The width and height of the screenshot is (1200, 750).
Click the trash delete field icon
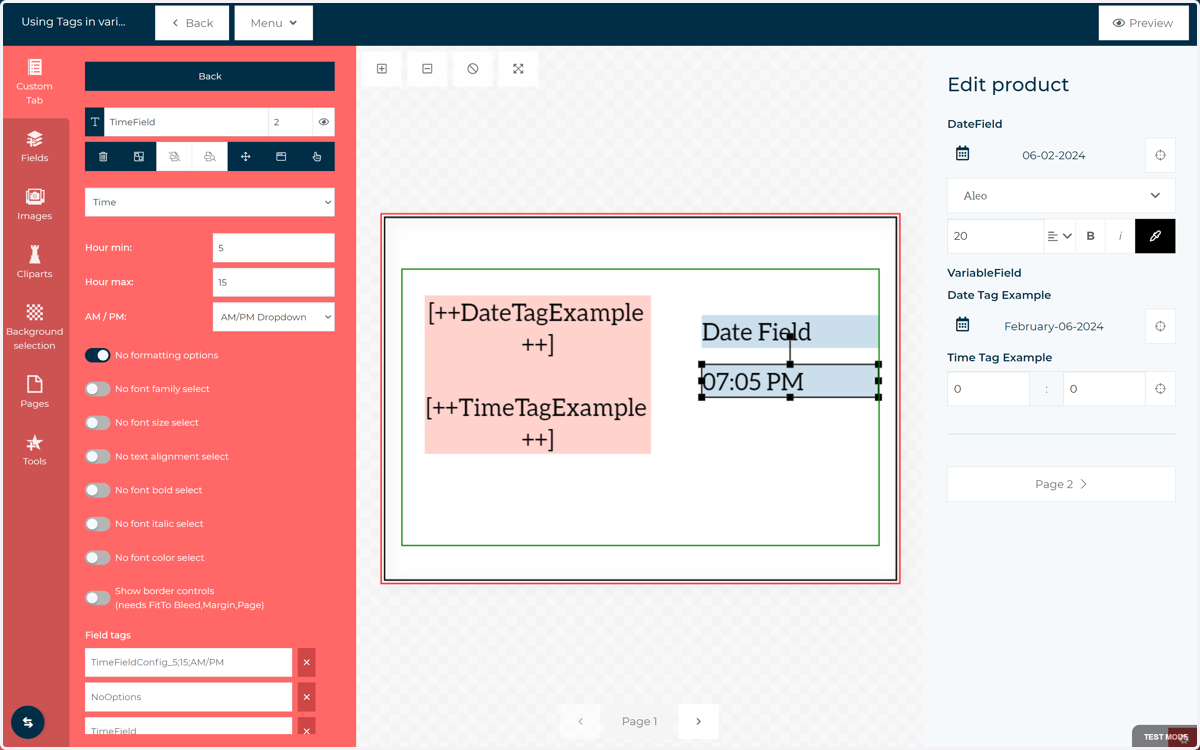tap(103, 157)
